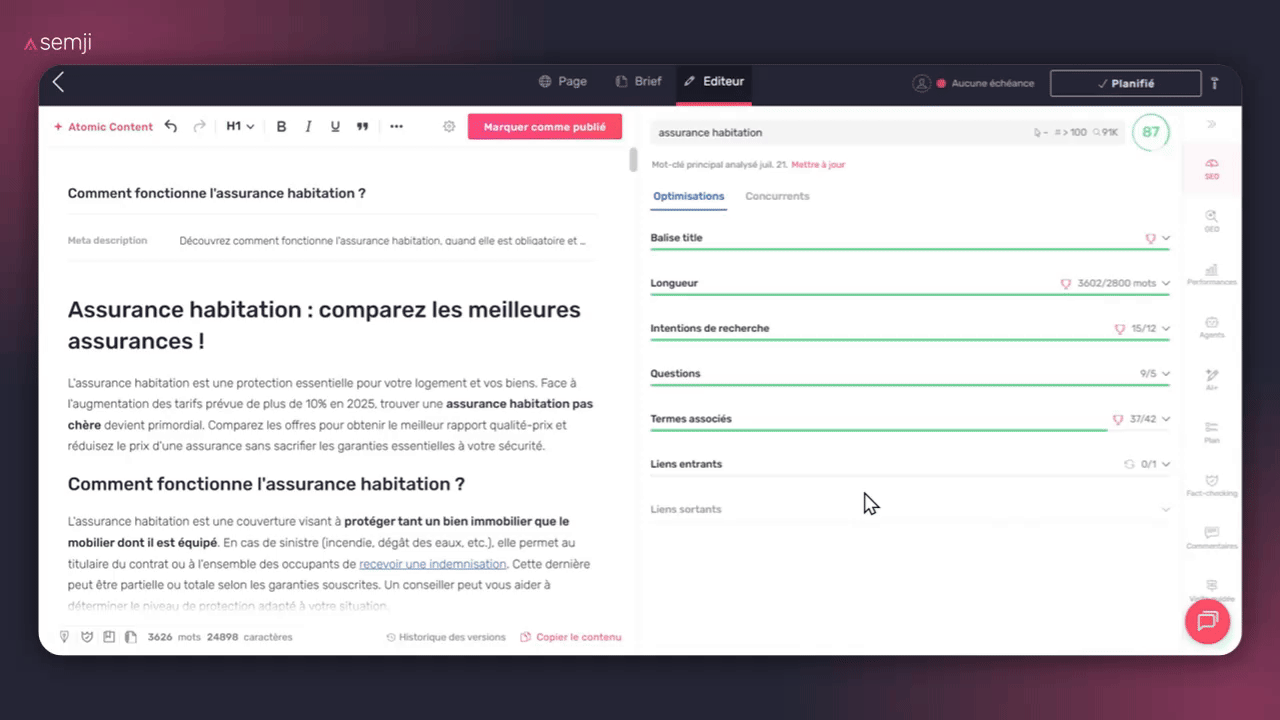Screen dimensions: 1280x720
Task: Open the Fact-checking sidebar panel
Action: [x=1211, y=485]
